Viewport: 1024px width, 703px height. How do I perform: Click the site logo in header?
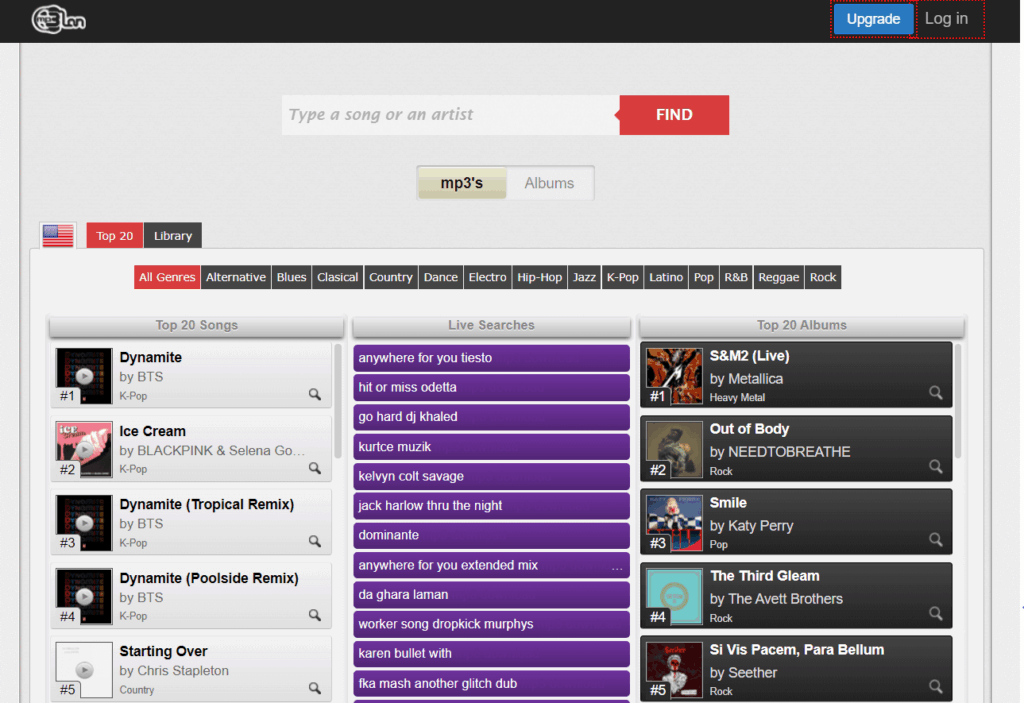pyautogui.click(x=58, y=19)
